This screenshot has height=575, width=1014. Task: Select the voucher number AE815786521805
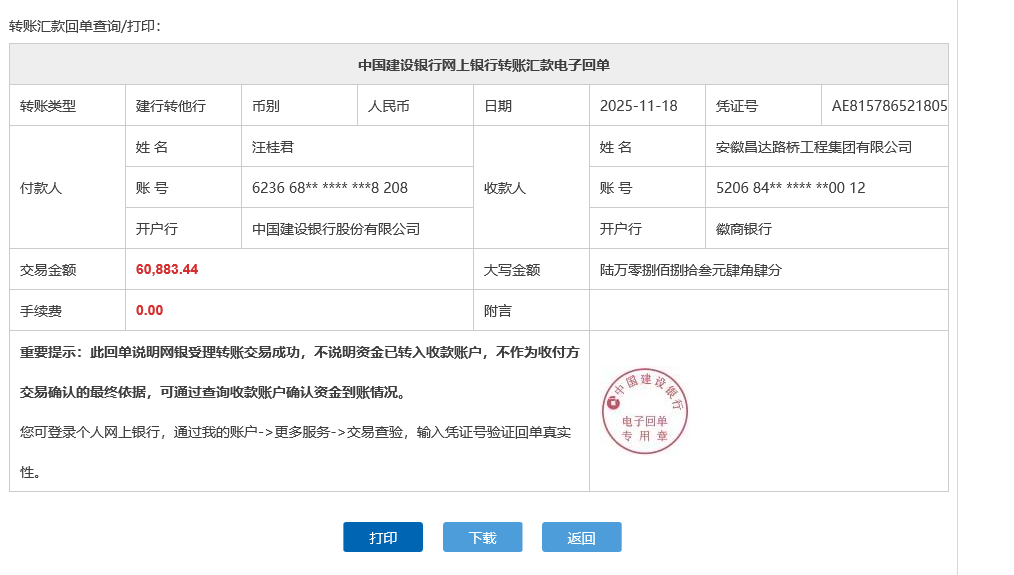coord(889,106)
